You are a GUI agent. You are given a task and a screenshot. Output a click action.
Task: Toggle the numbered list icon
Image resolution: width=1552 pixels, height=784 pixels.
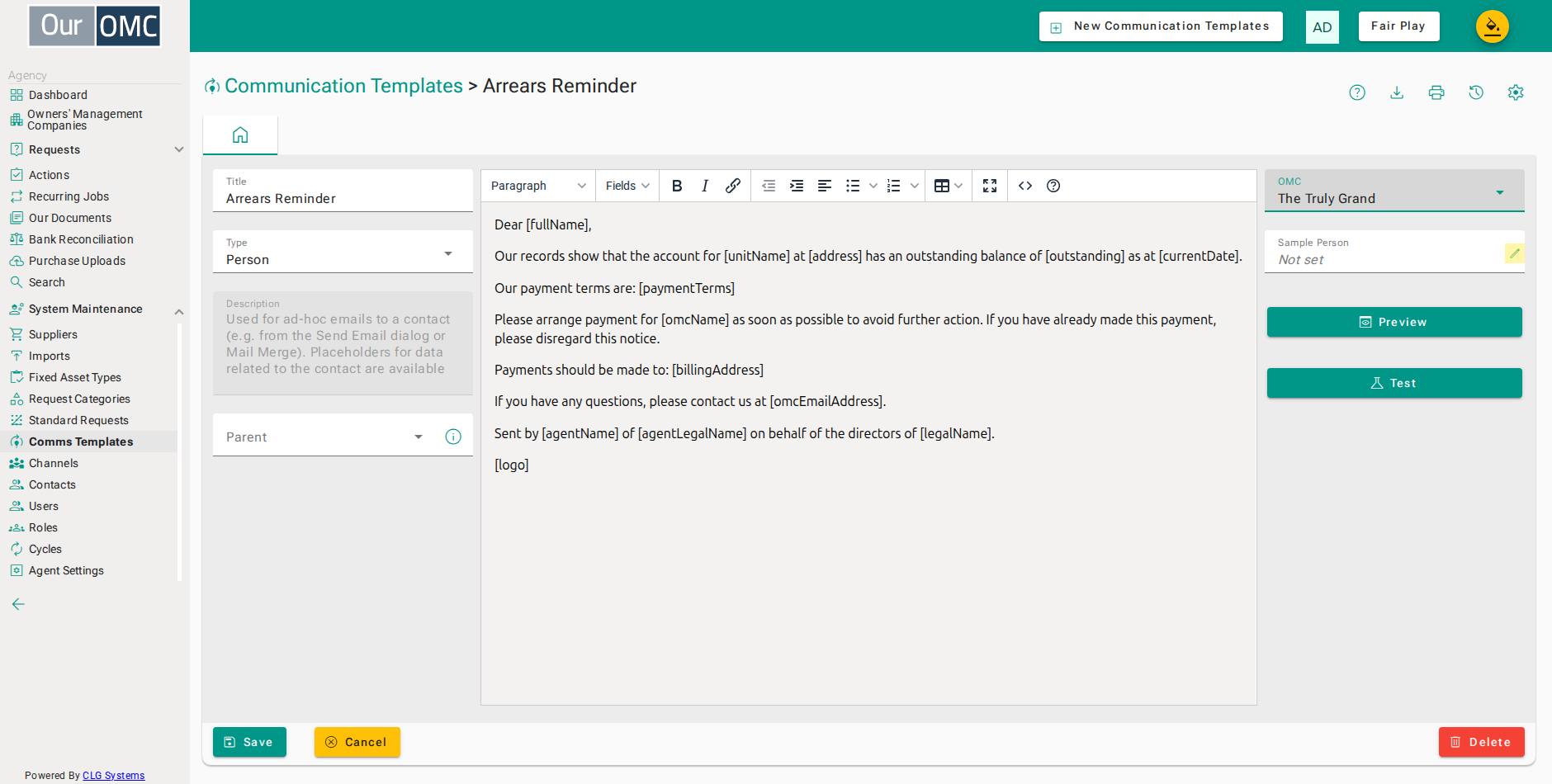pos(894,186)
